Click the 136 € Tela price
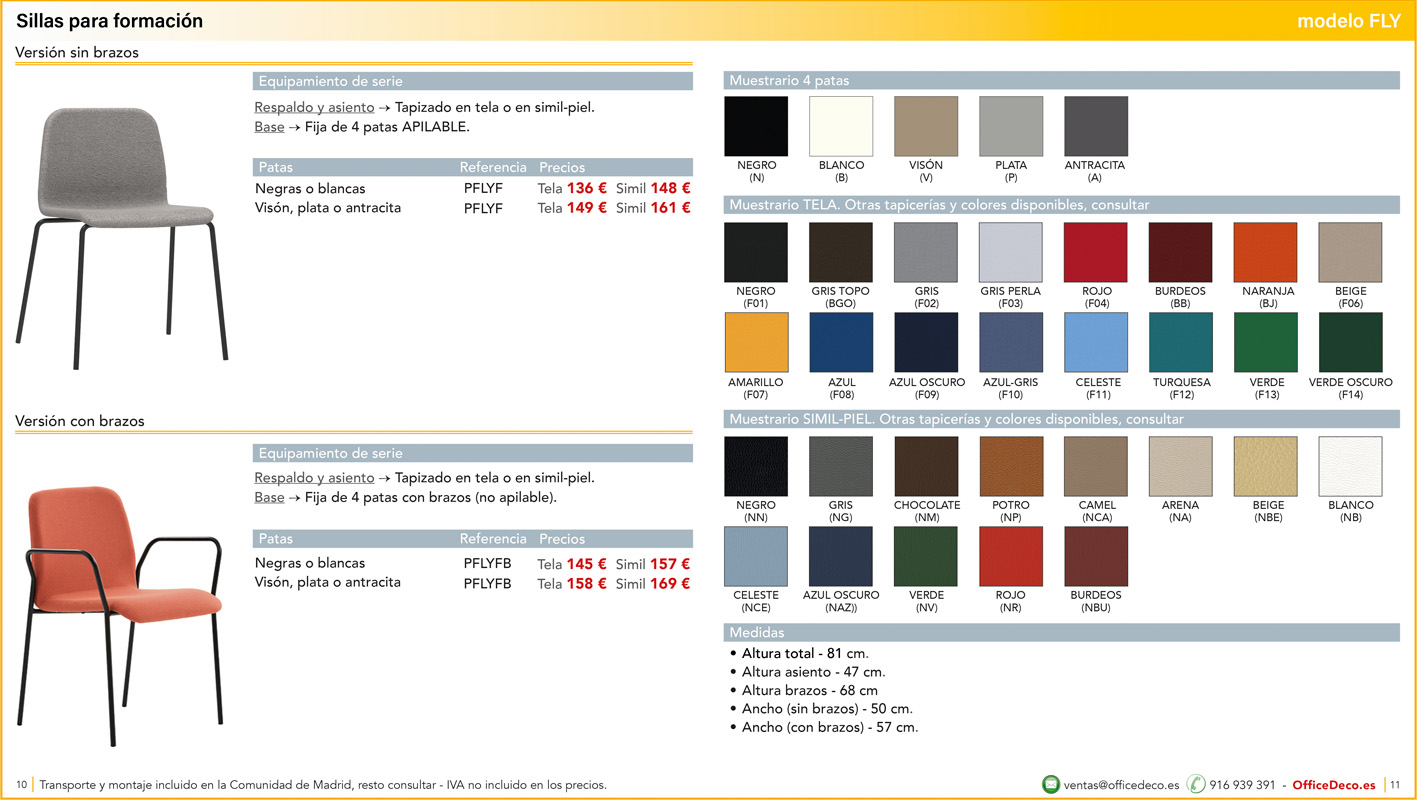Screen dimensions: 1417x800 point(587,188)
